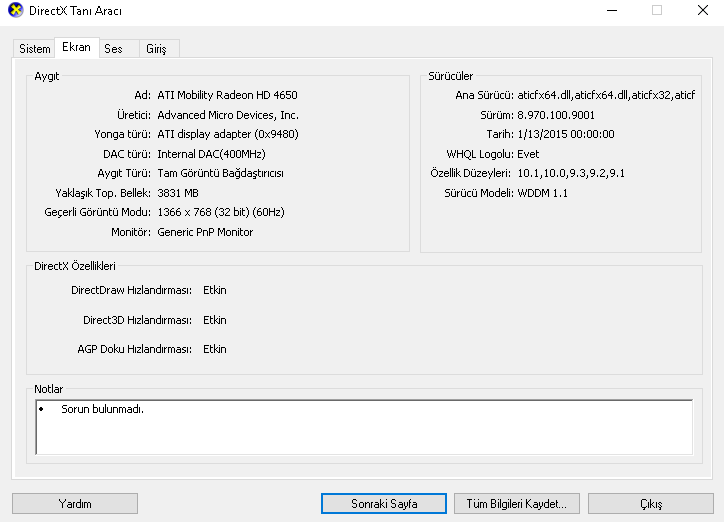The height and width of the screenshot is (522, 724).
Task: Click the Sonraki Sayfa button
Action: (x=384, y=504)
